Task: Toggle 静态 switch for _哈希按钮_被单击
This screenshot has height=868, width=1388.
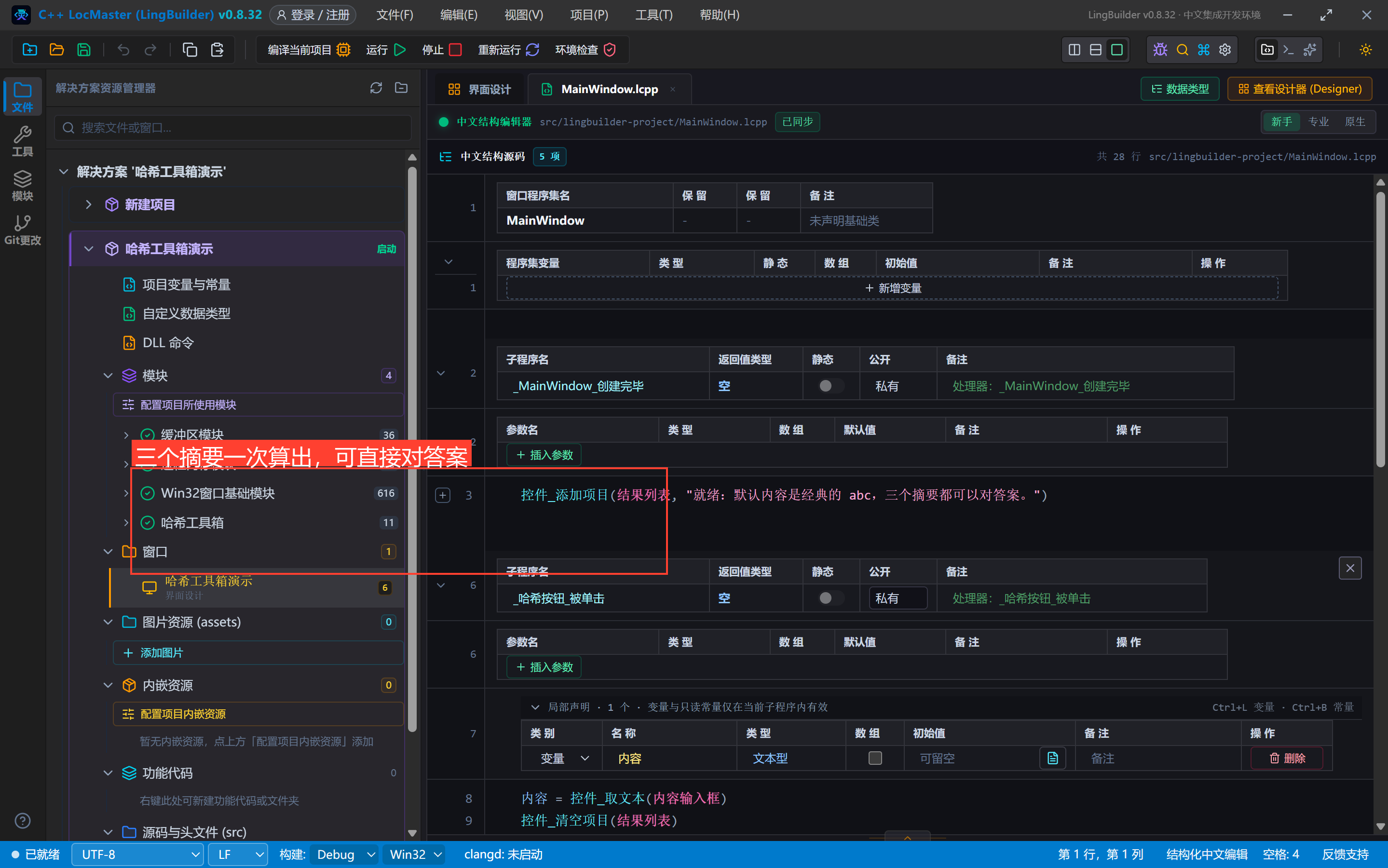Action: tap(830, 598)
